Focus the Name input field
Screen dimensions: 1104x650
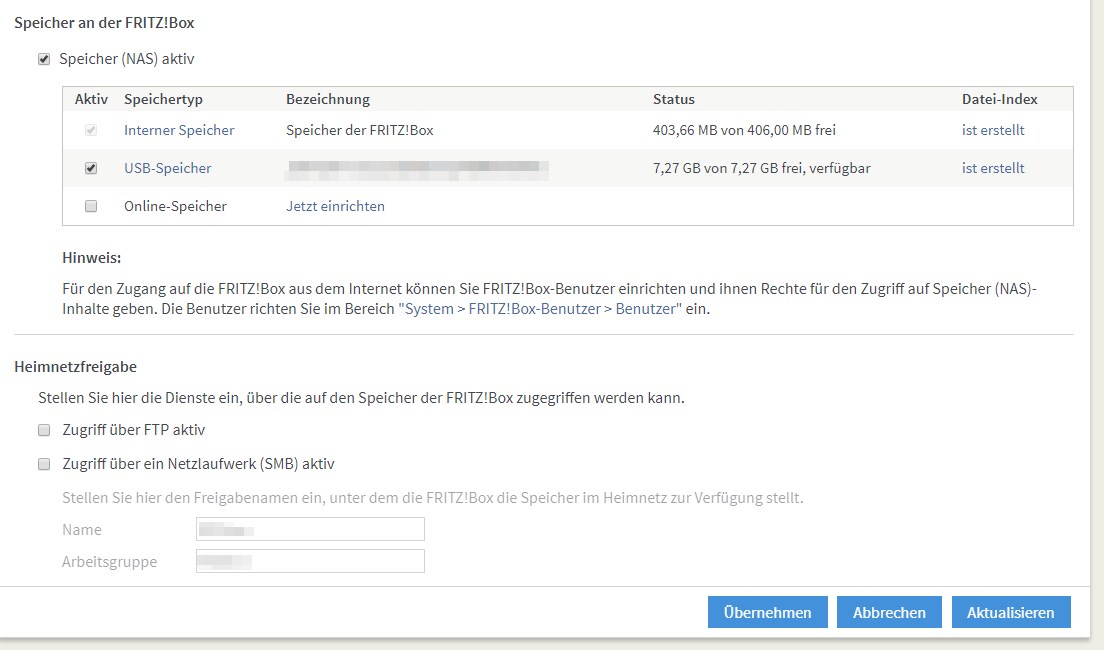tap(310, 530)
